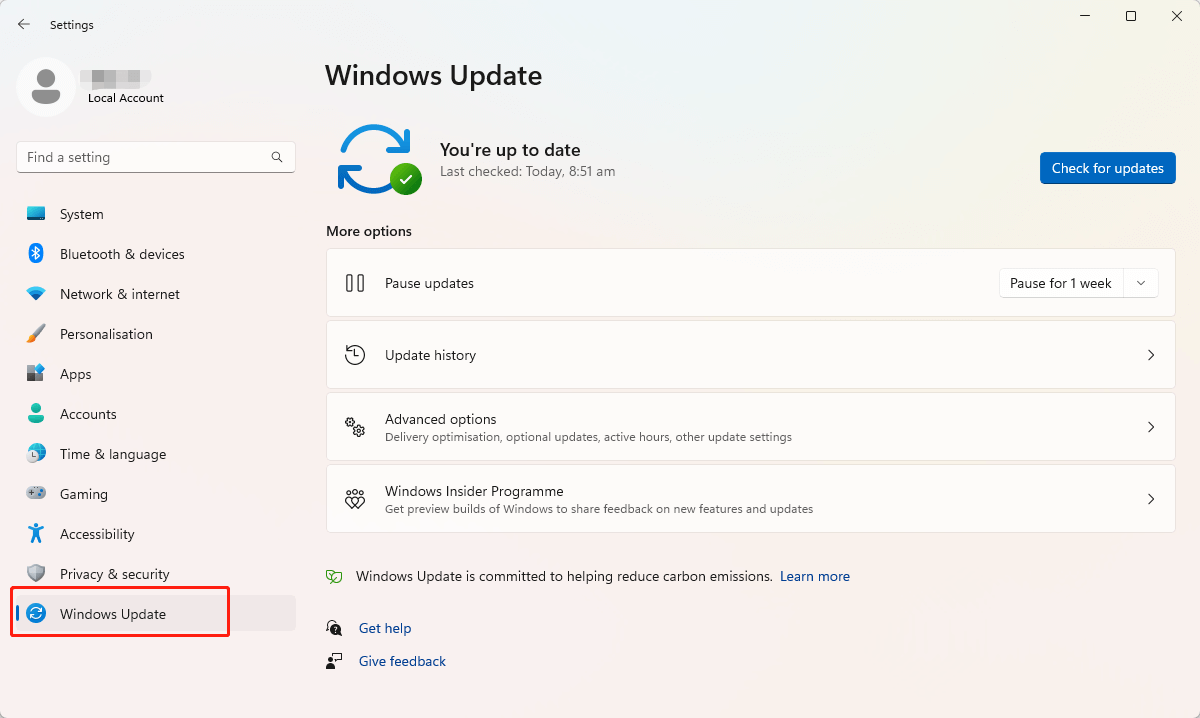Go to Gaming settings
This screenshot has height=718, width=1200.
156,494
